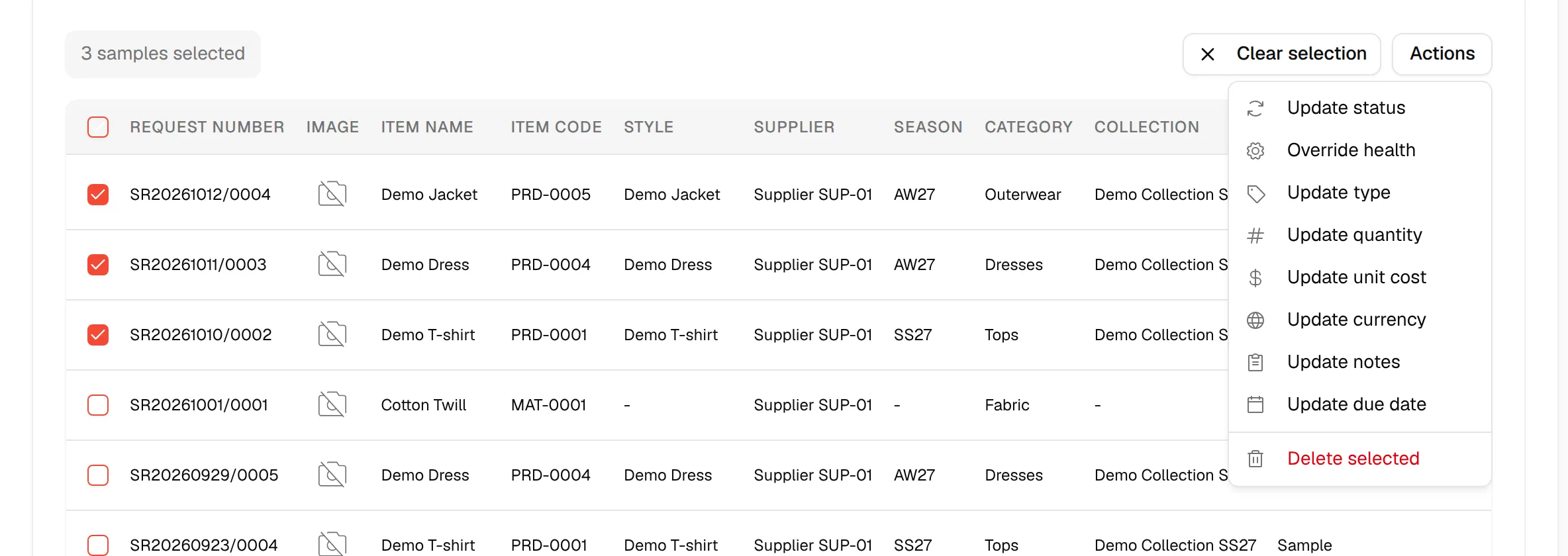Click the no-image placeholder for SR20261012/0004

[x=332, y=194]
